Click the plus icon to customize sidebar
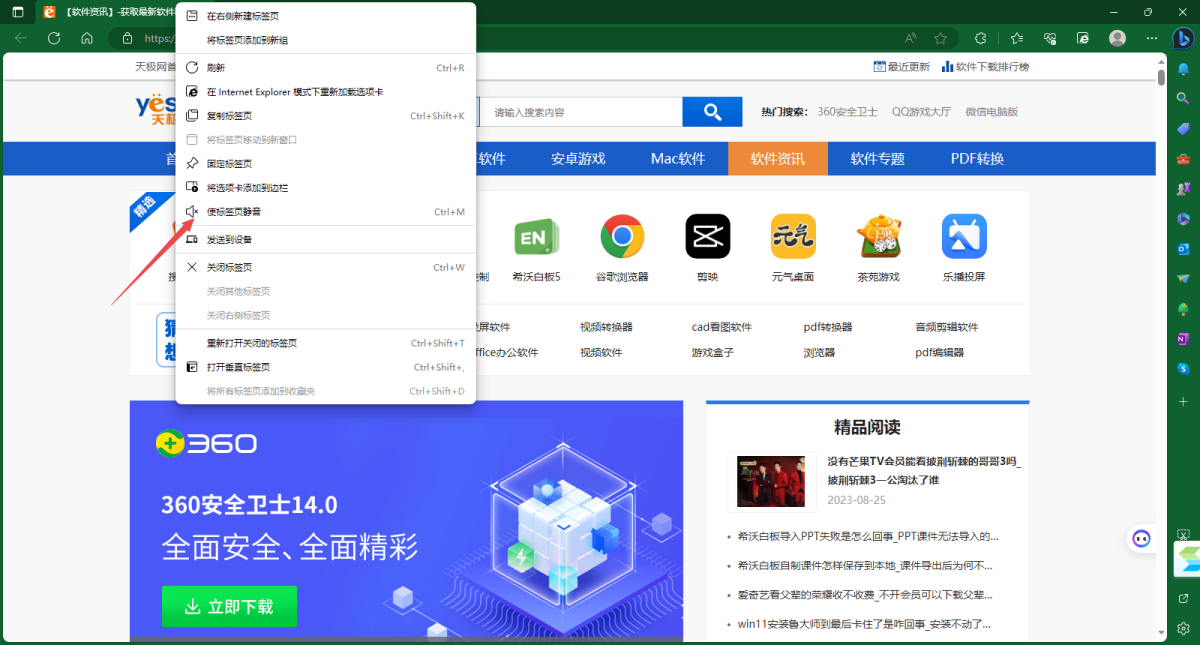This screenshot has height=645, width=1200. click(x=1183, y=400)
